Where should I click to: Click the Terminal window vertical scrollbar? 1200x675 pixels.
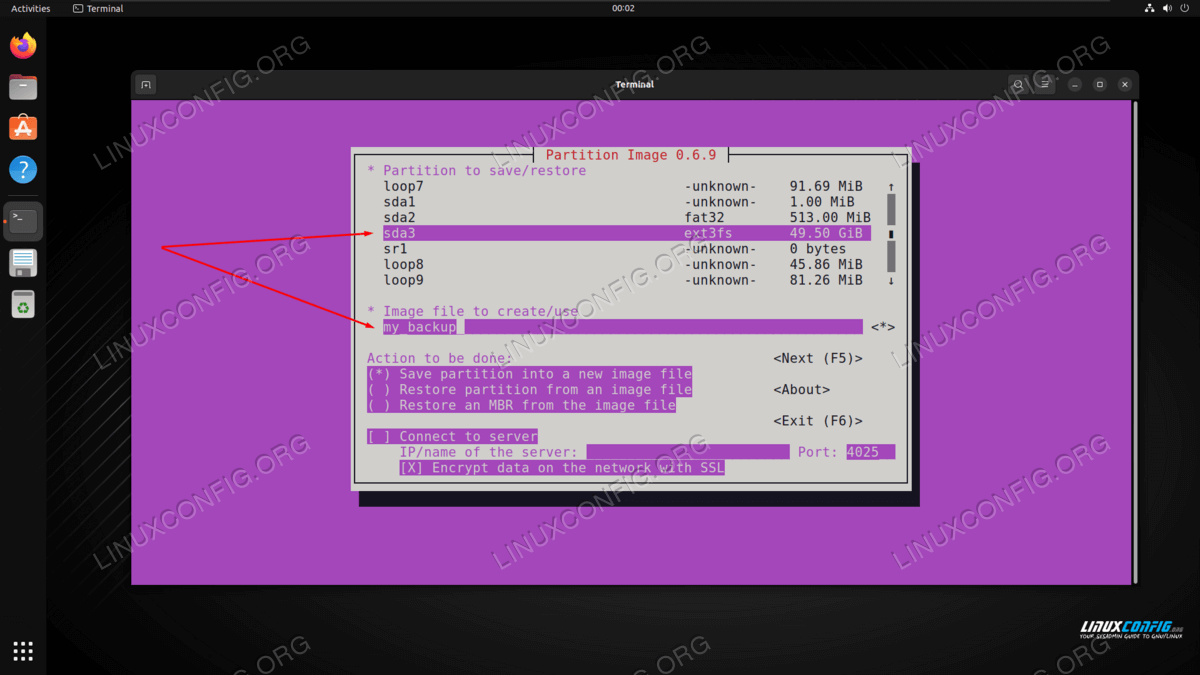[1135, 341]
